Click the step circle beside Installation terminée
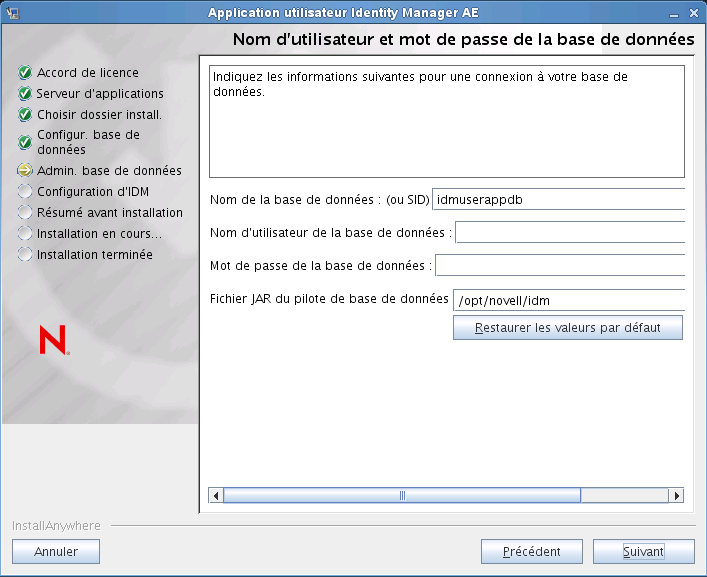Viewport: 707px width, 577px height. 25,254
